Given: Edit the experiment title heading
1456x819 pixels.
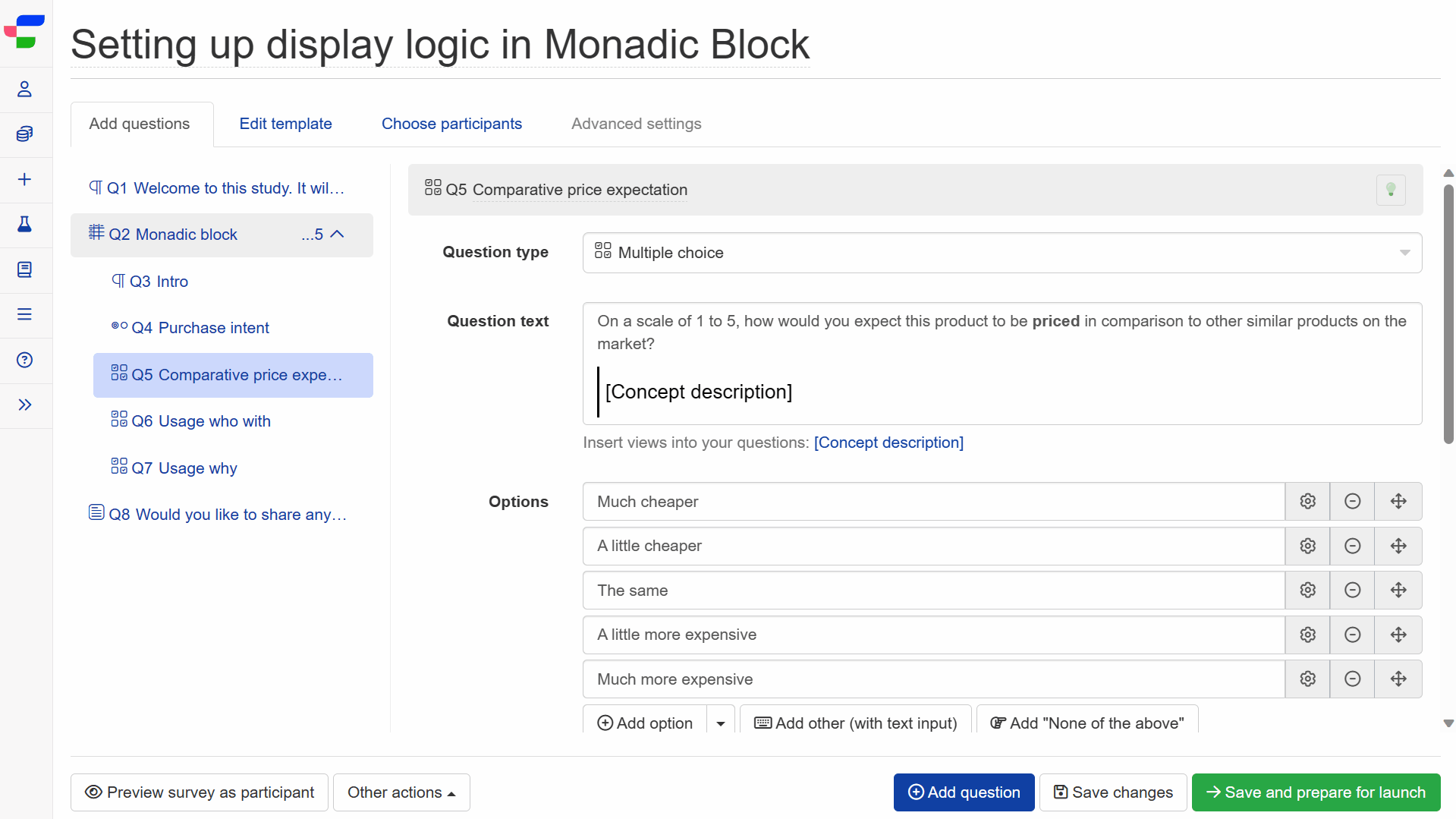Looking at the screenshot, I should [x=440, y=44].
